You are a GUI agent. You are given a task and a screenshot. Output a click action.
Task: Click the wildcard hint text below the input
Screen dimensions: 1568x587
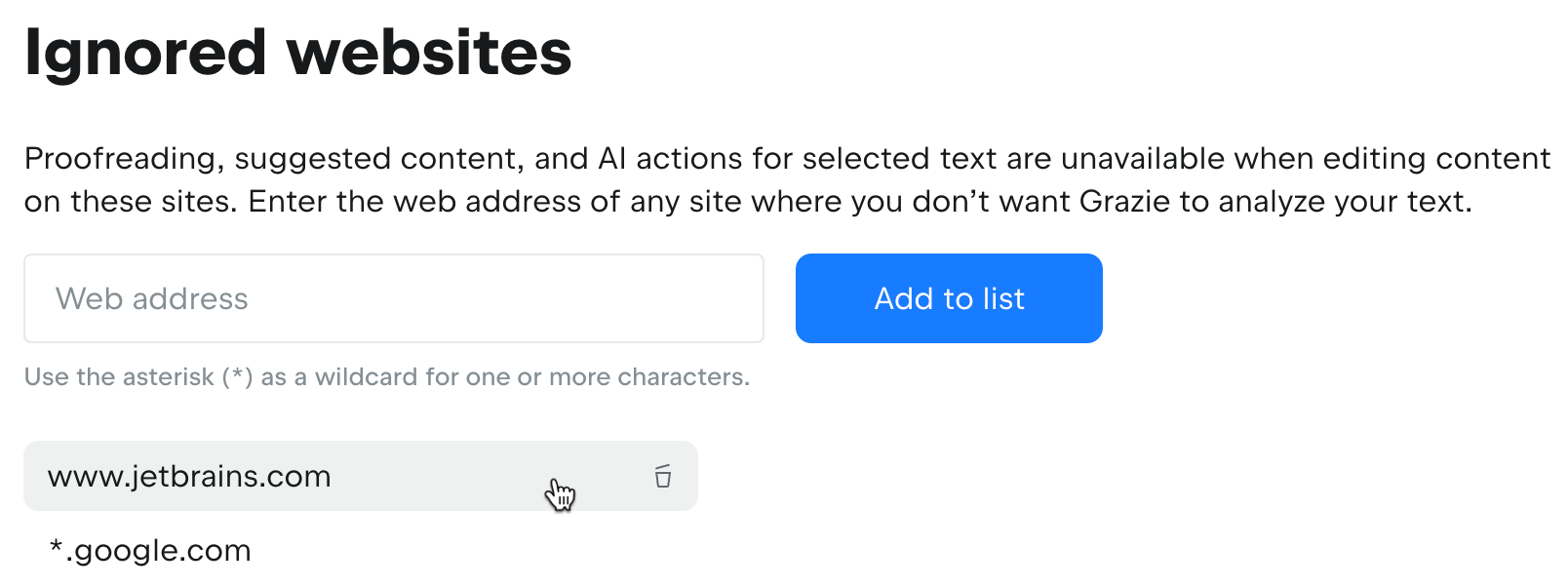pyautogui.click(x=386, y=377)
